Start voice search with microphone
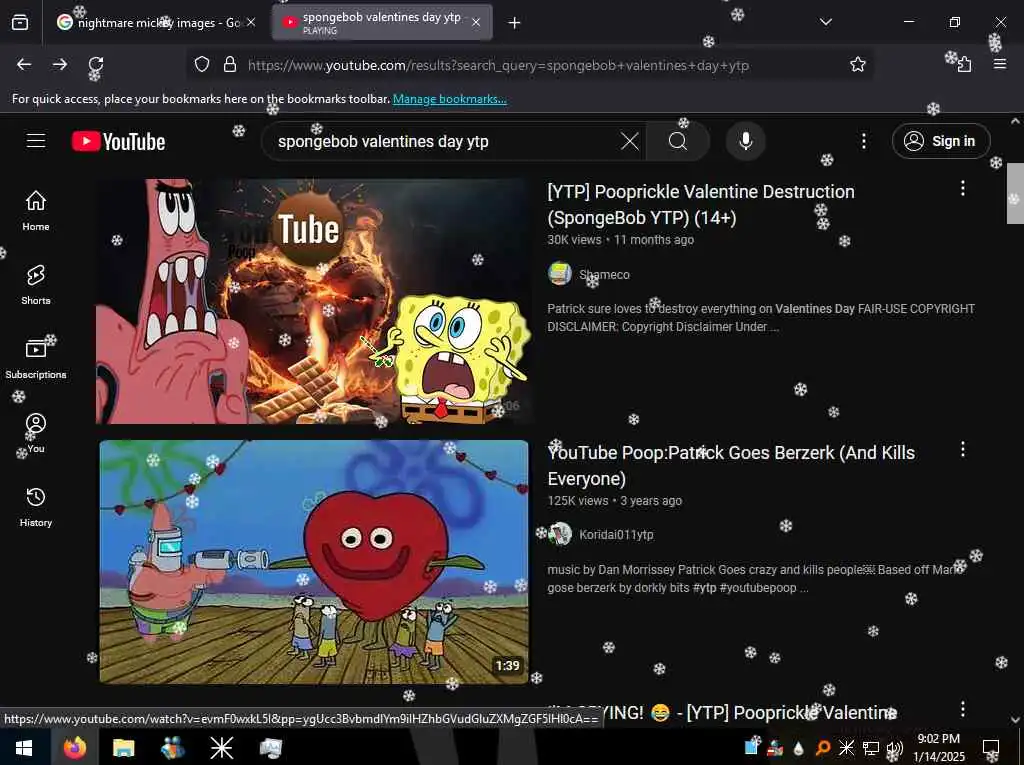 click(x=745, y=141)
